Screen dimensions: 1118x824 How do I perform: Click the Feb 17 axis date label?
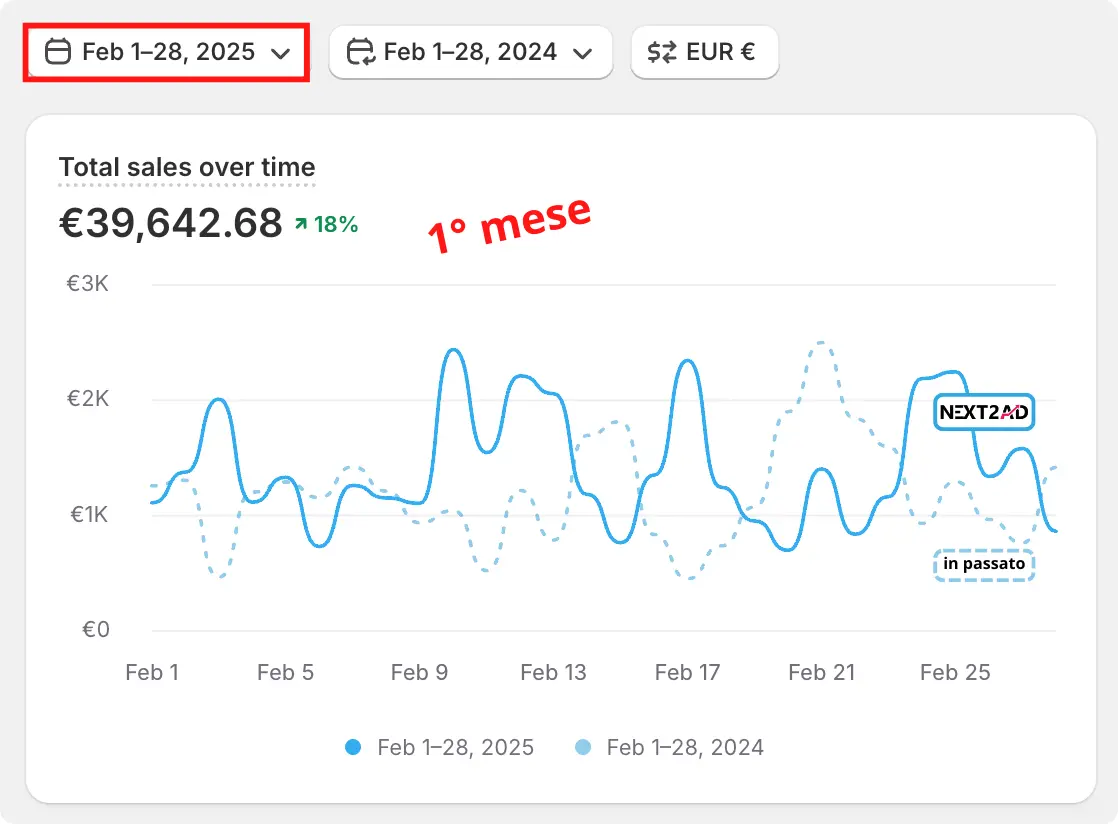[x=687, y=673]
